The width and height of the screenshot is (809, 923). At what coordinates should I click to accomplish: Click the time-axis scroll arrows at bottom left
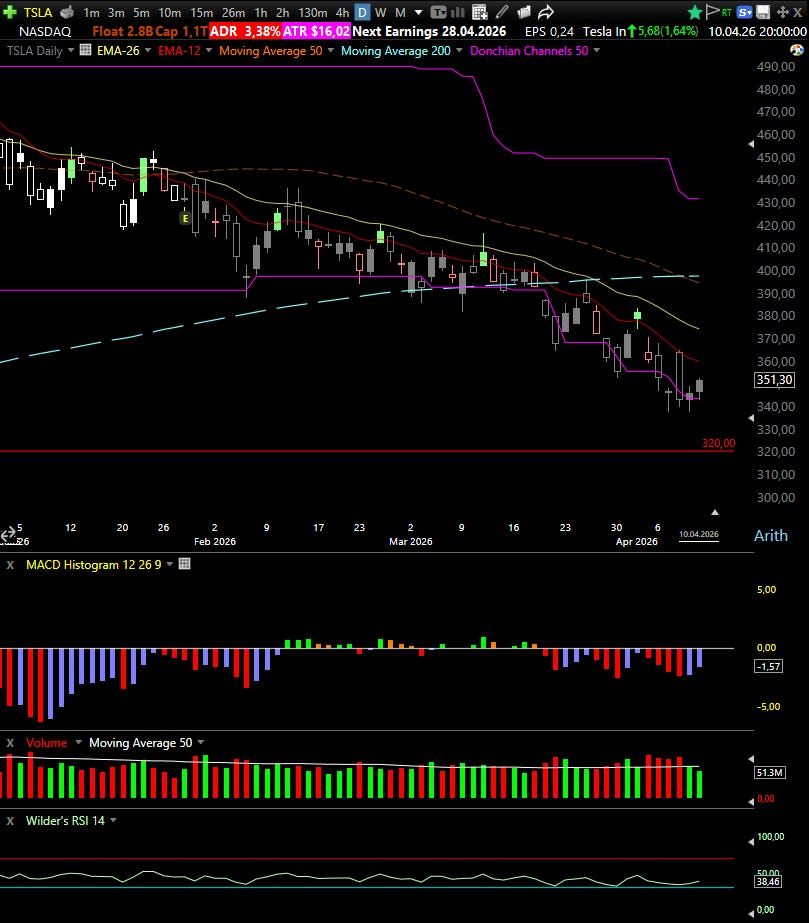(x=8, y=534)
